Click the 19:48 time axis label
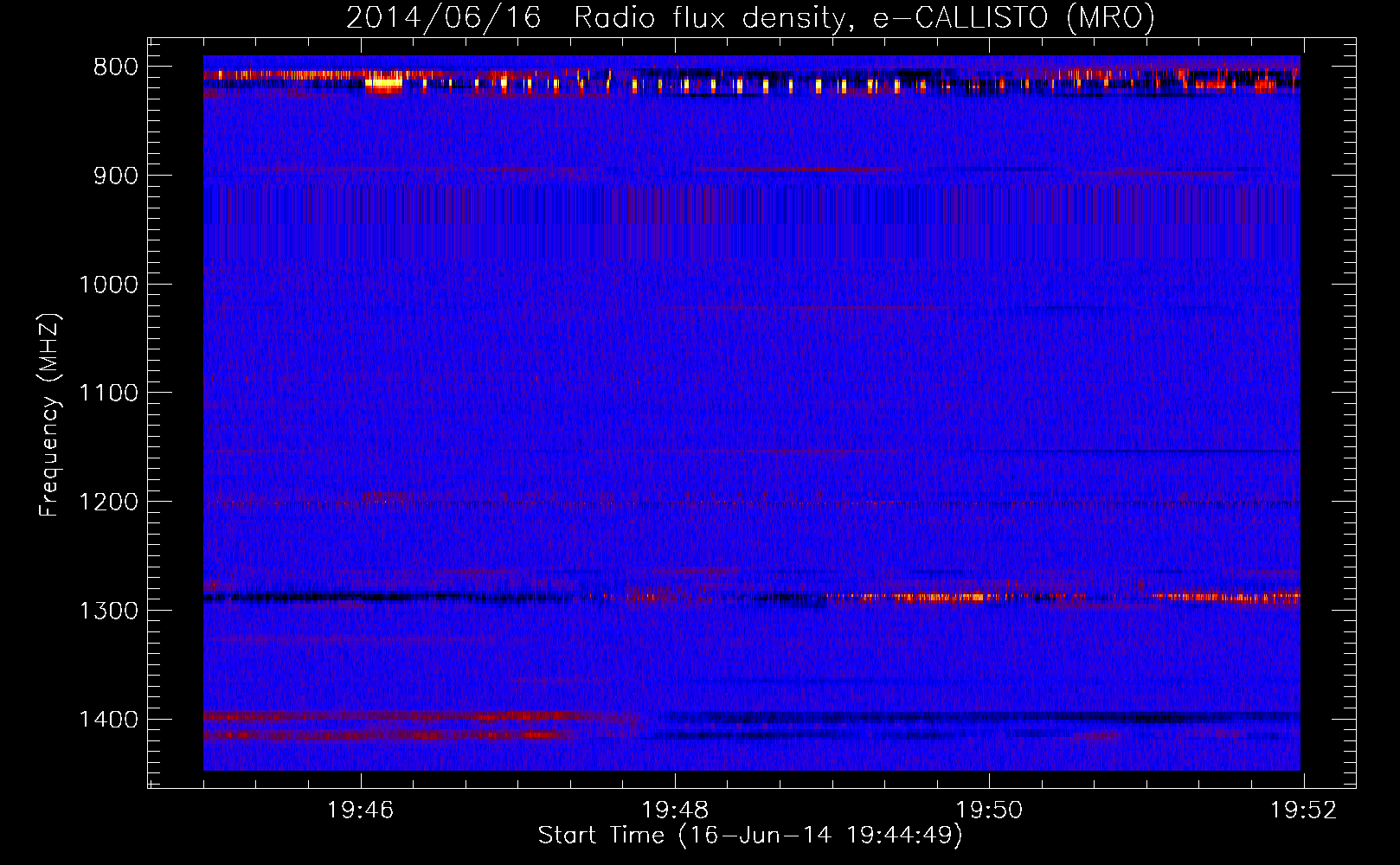The height and width of the screenshot is (865, 1400). [x=675, y=810]
